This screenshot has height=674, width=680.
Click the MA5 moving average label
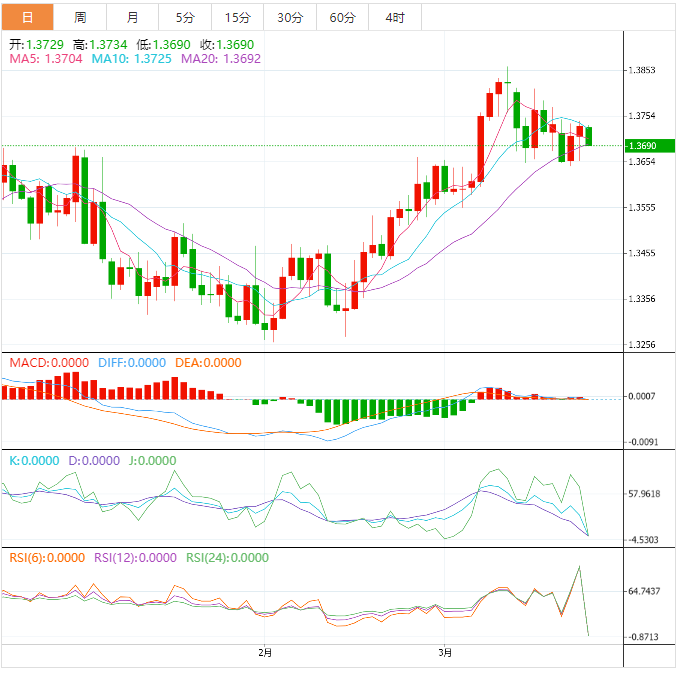point(45,60)
